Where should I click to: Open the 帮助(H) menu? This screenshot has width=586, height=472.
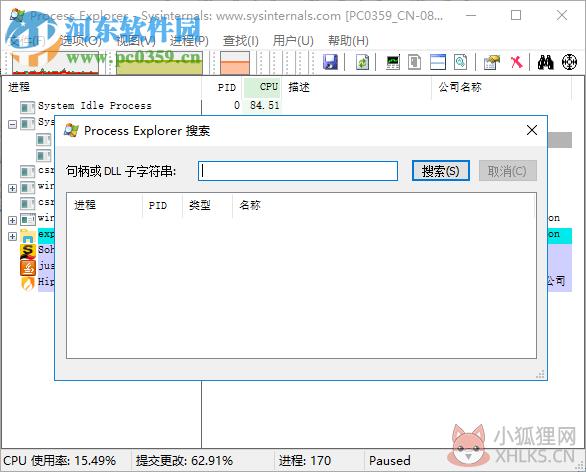348,40
